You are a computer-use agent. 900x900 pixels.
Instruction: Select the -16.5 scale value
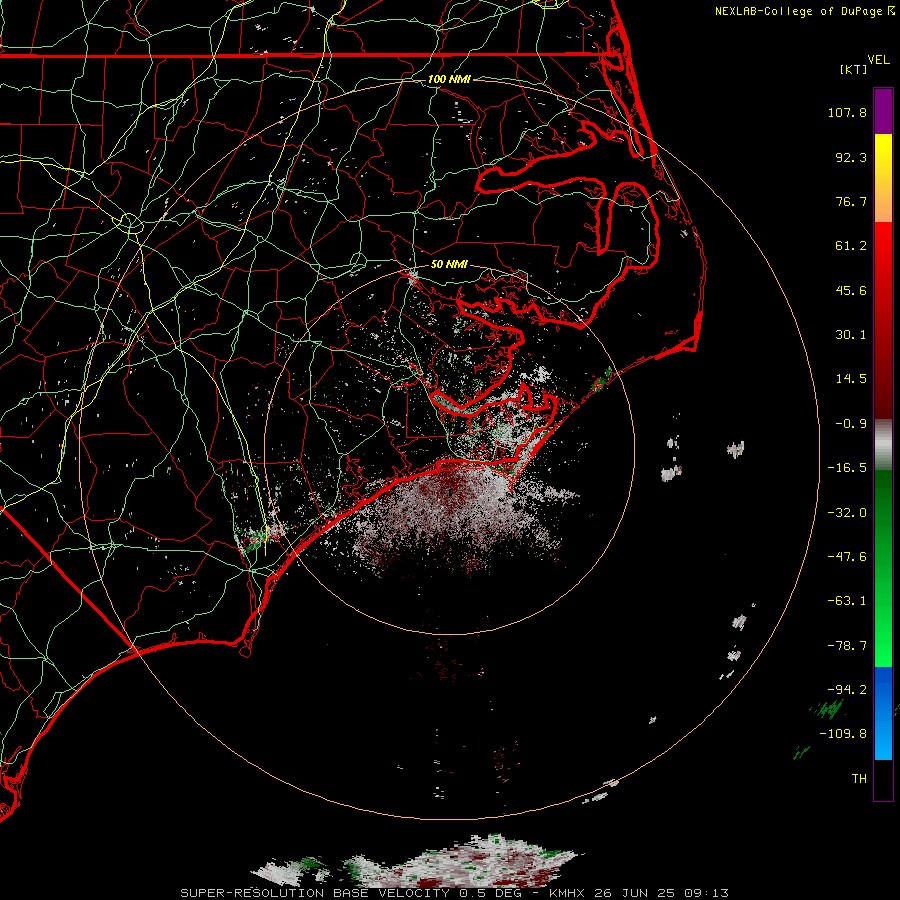(847, 468)
